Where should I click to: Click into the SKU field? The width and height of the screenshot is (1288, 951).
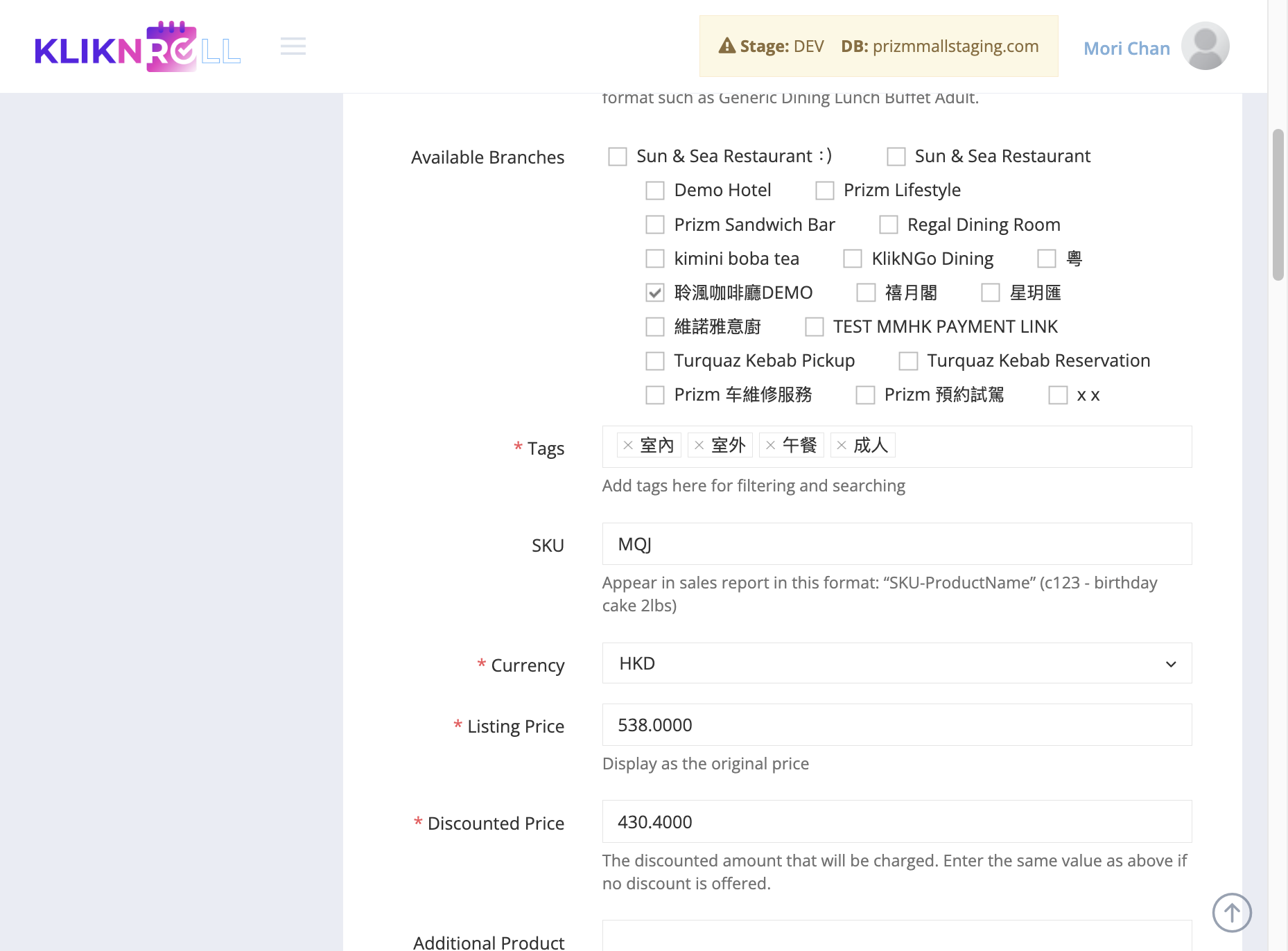pyautogui.click(x=897, y=544)
